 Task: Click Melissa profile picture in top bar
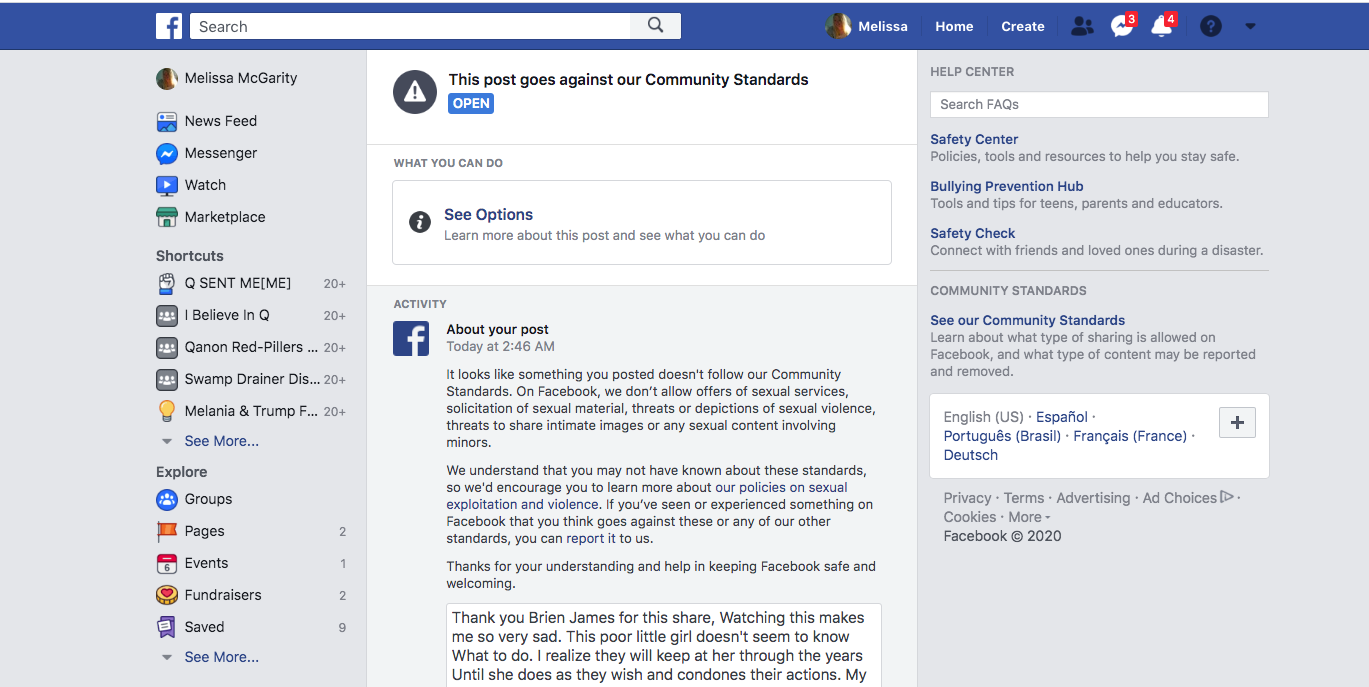click(x=838, y=26)
